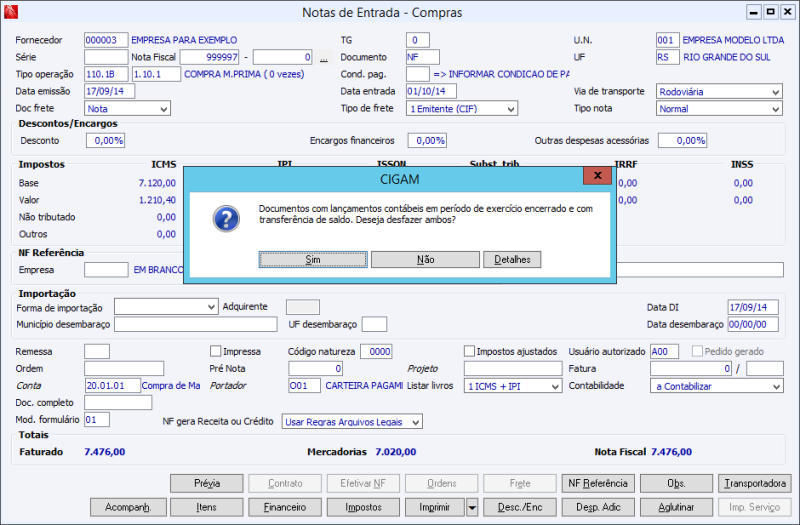Click the Pré Nota field
800x525 pixels.
315,368
